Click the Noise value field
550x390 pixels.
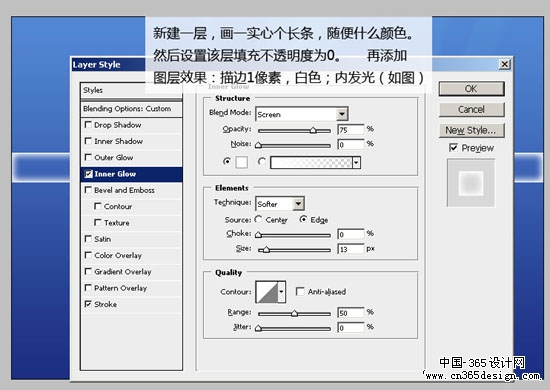click(351, 144)
